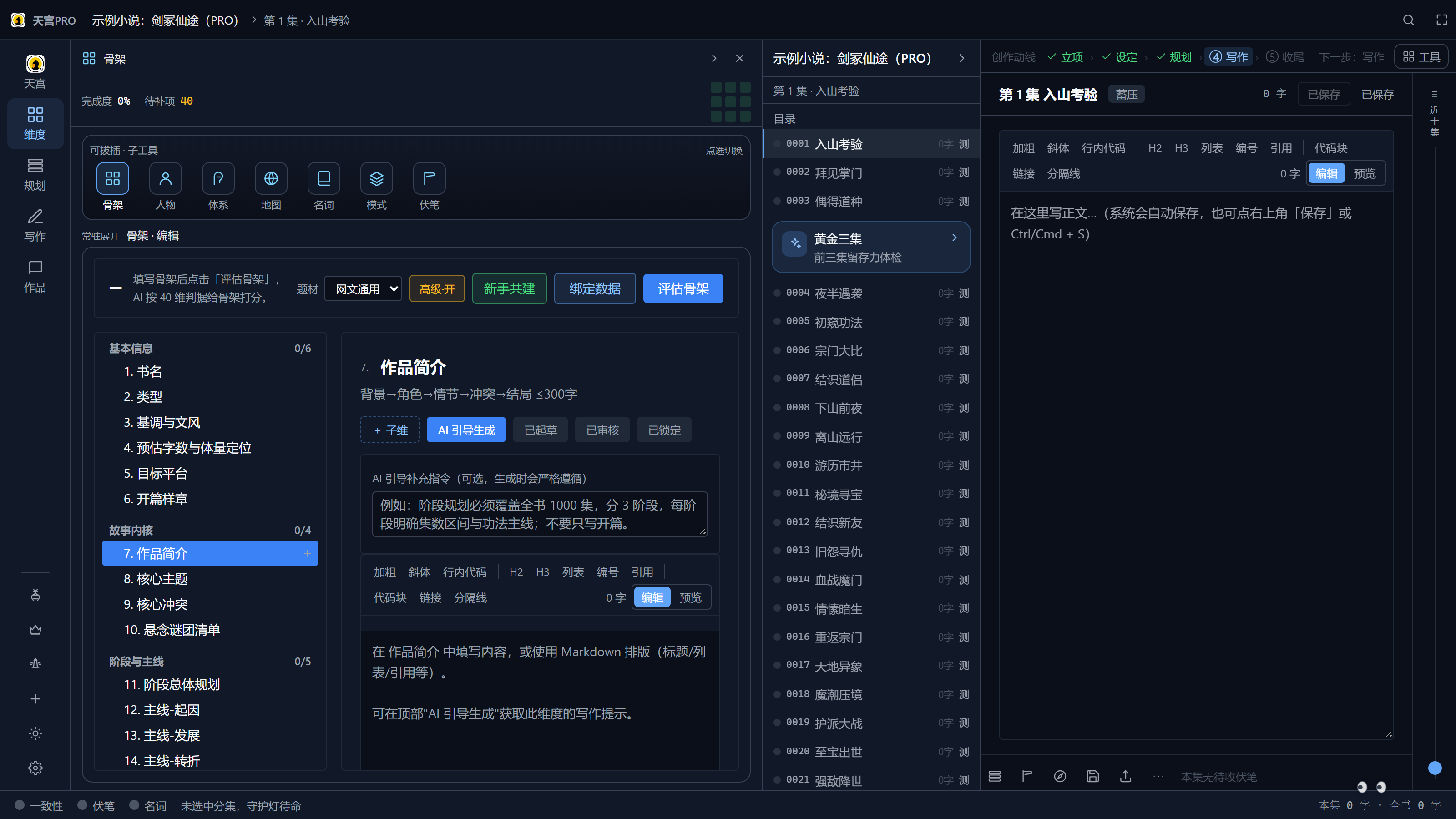Go to 规划 workflow step
This screenshot has width=1456, height=819.
coord(1174,57)
